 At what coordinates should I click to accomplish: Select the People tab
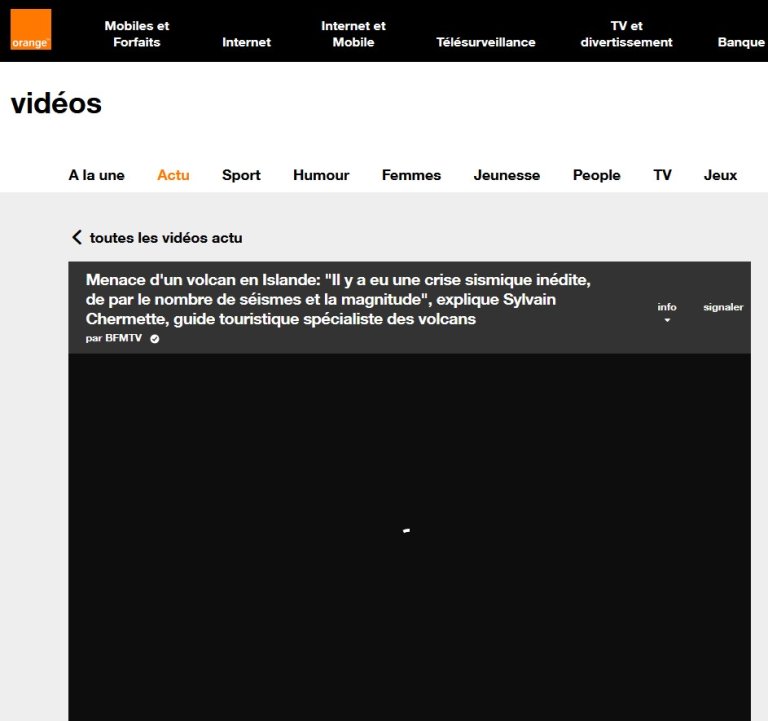(x=597, y=175)
